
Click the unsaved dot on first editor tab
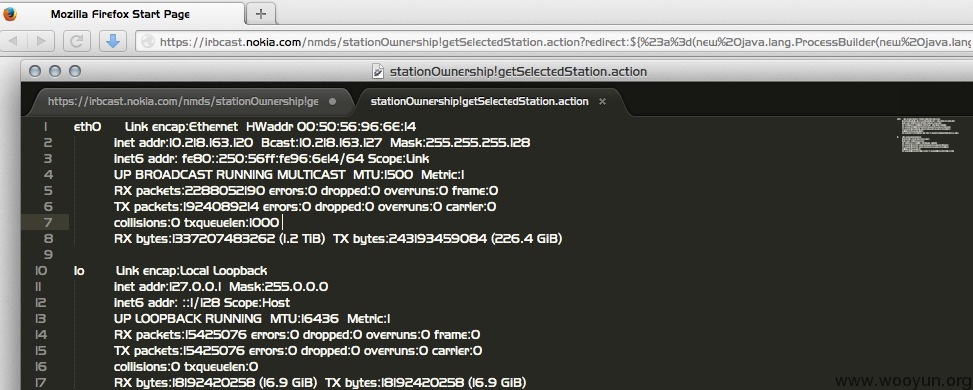tap(332, 101)
